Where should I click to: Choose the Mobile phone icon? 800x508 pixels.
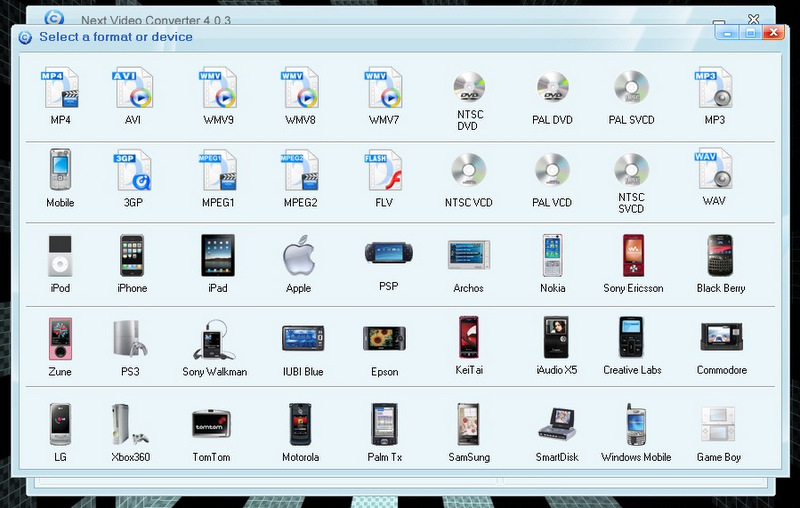pos(60,169)
